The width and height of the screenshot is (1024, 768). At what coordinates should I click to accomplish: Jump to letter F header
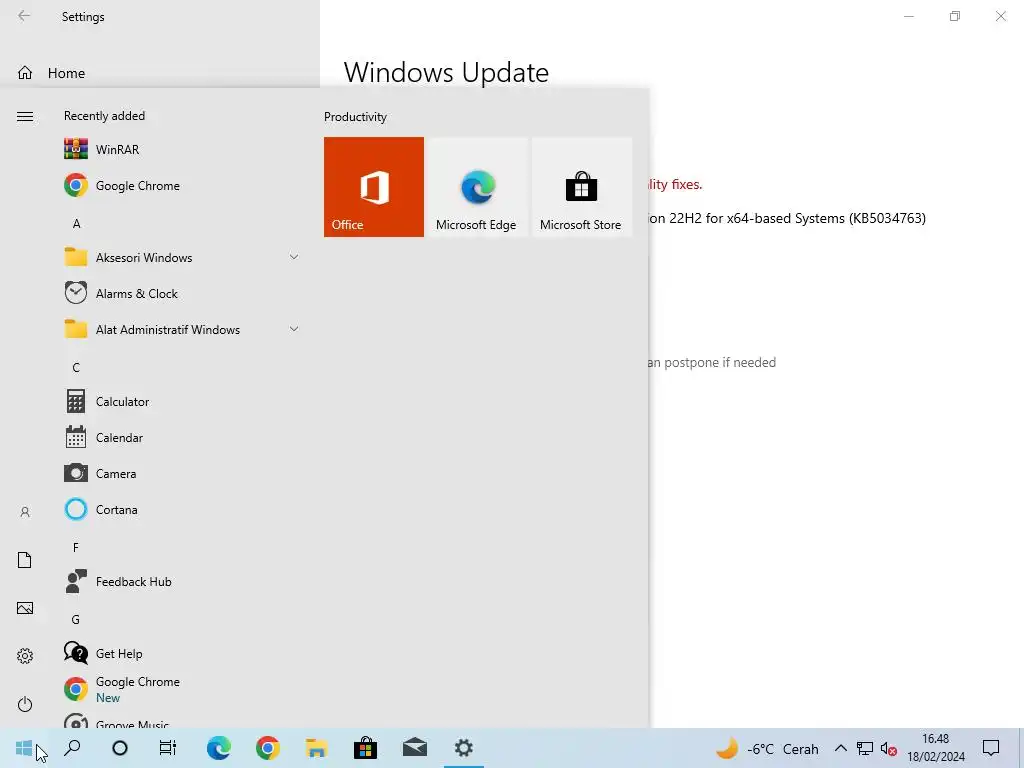(76, 547)
